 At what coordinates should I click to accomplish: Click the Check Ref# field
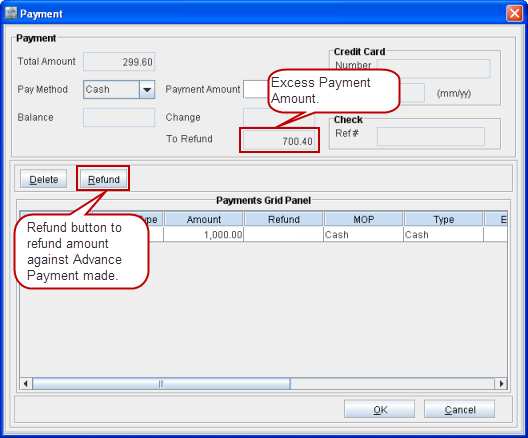click(431, 137)
